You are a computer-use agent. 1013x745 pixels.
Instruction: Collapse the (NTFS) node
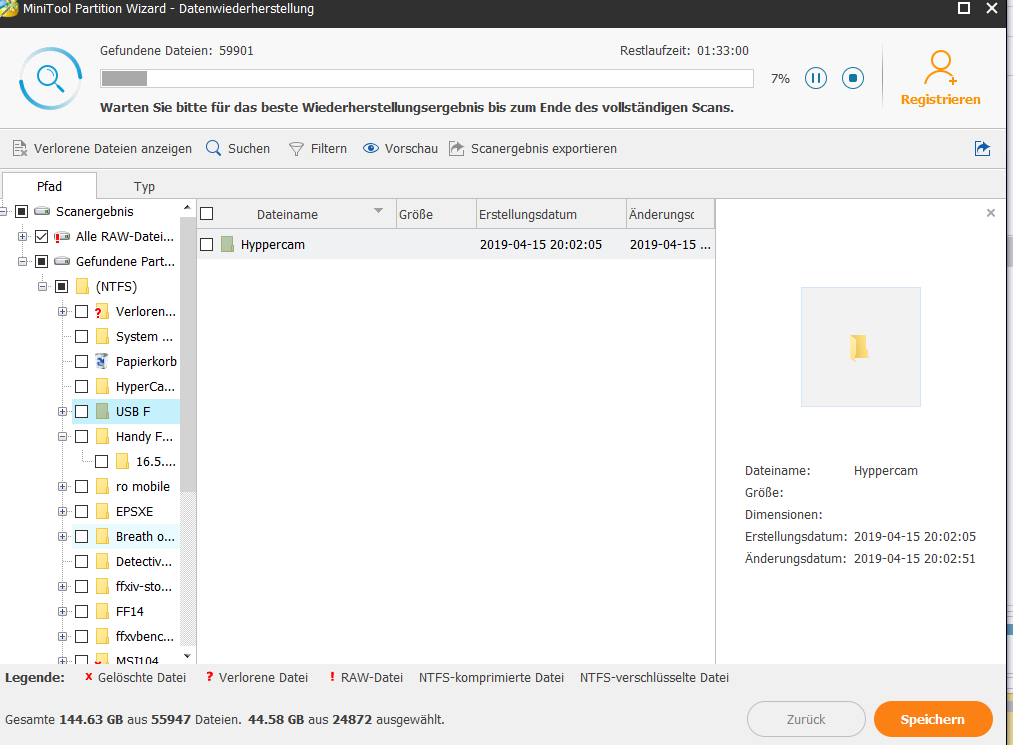click(43, 286)
